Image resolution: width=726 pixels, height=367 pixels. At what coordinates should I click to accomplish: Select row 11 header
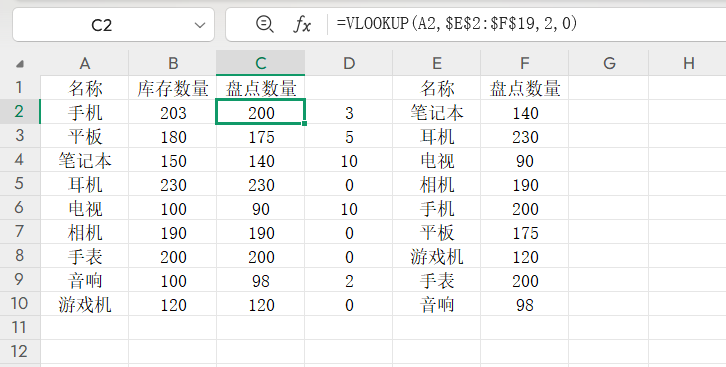(19, 328)
